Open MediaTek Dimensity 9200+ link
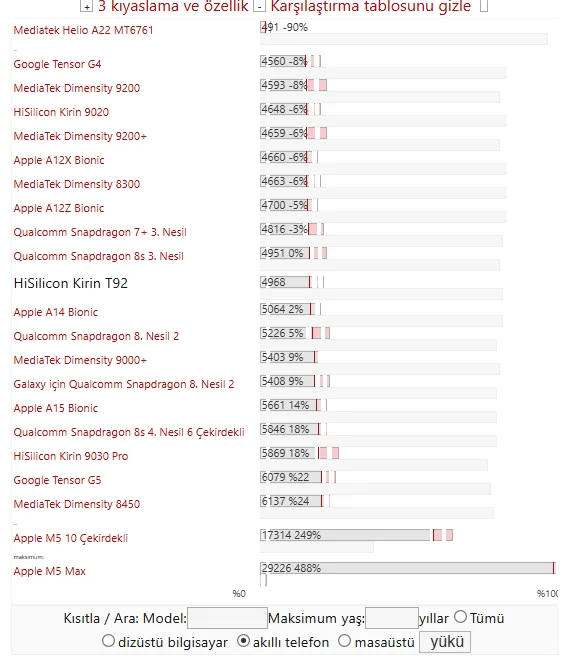The height and width of the screenshot is (672, 571). click(x=80, y=136)
